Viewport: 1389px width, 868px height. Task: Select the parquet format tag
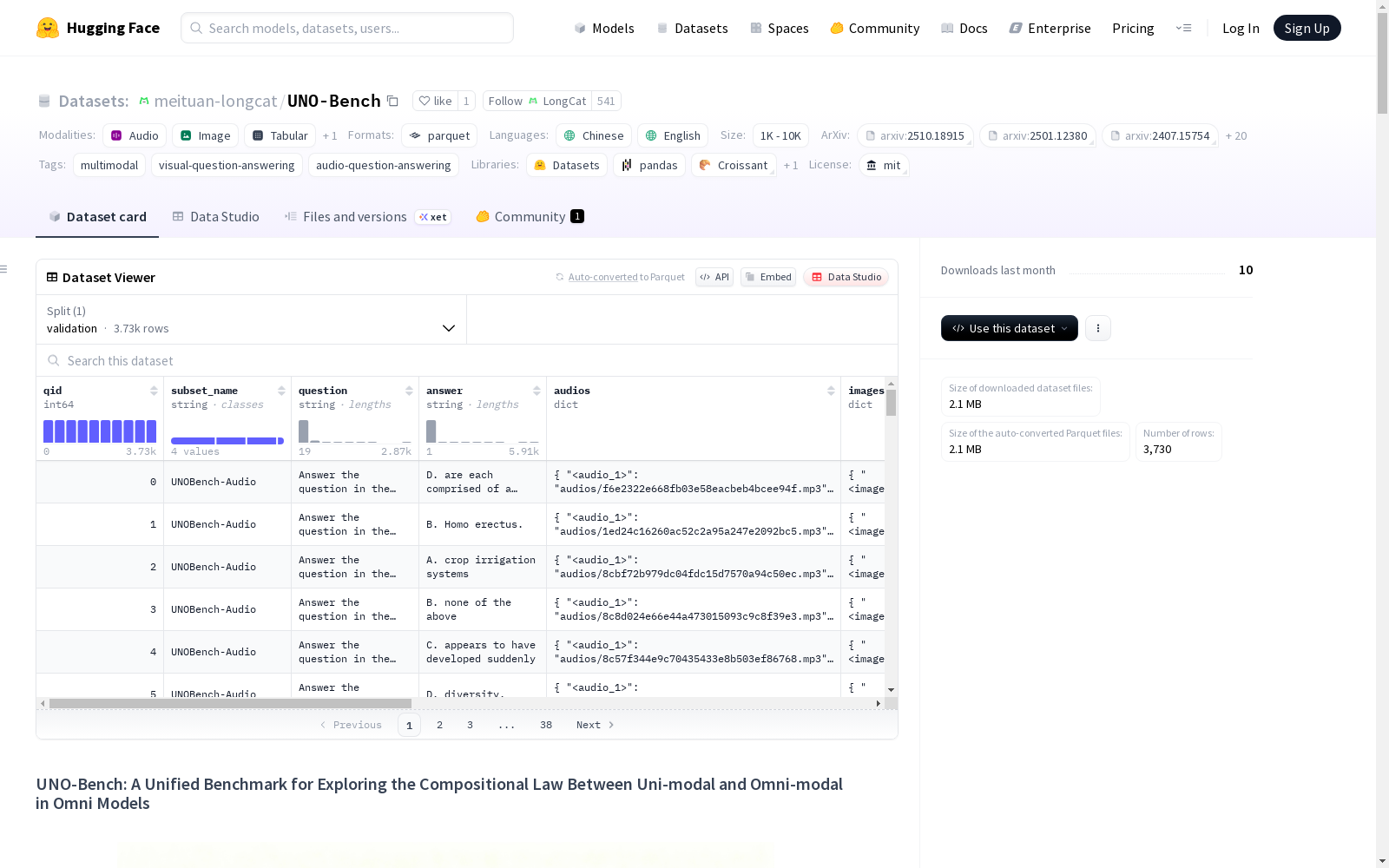tap(439, 135)
